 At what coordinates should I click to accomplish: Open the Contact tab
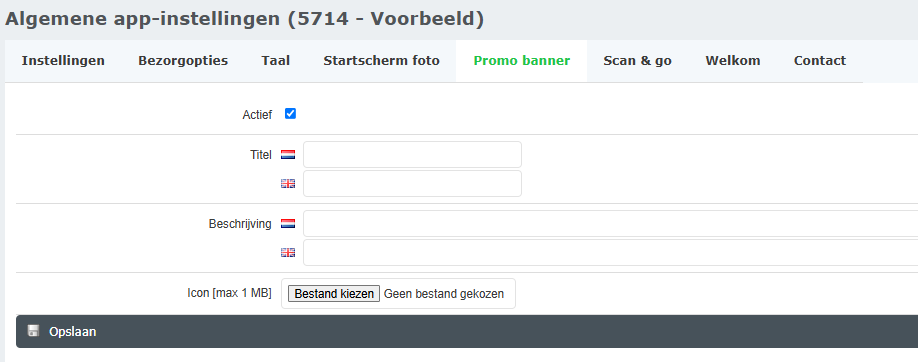[x=820, y=61]
